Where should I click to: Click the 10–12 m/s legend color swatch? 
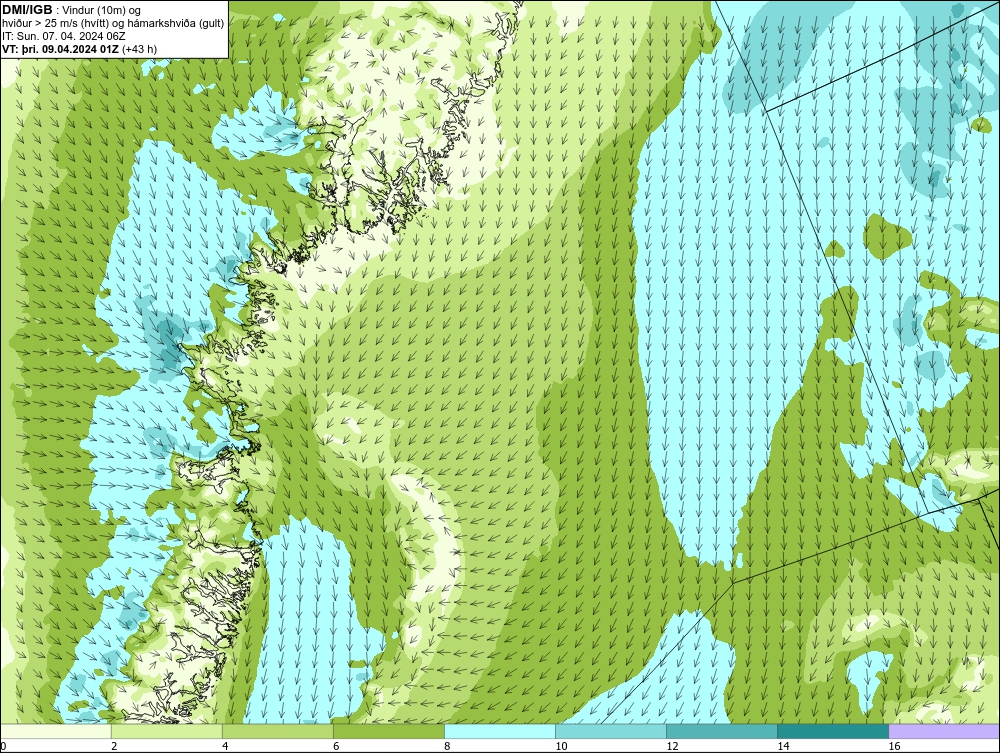(x=610, y=731)
